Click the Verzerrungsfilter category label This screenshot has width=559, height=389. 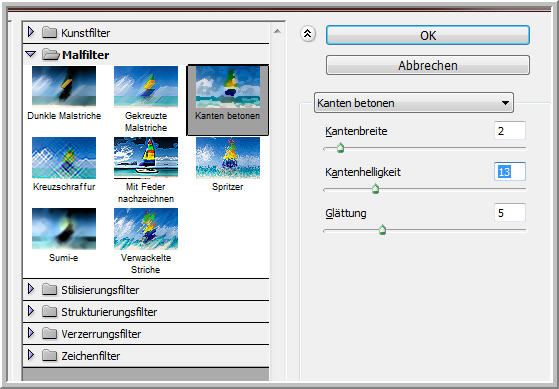pos(101,334)
